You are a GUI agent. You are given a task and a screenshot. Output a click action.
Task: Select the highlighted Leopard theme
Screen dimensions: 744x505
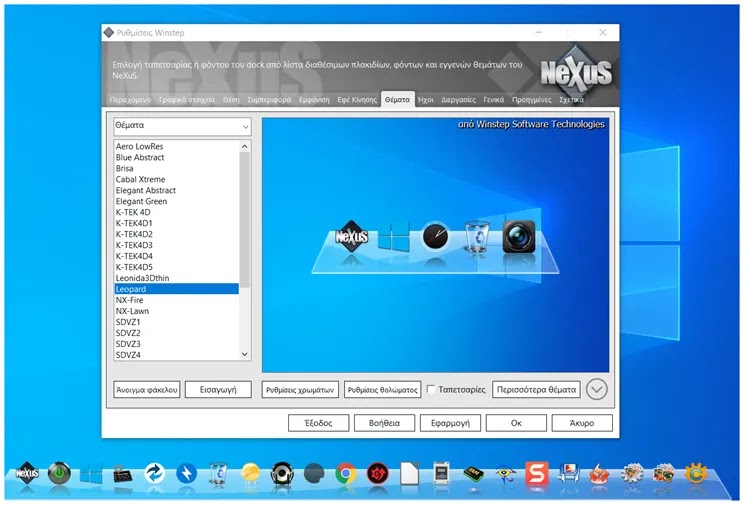(177, 289)
